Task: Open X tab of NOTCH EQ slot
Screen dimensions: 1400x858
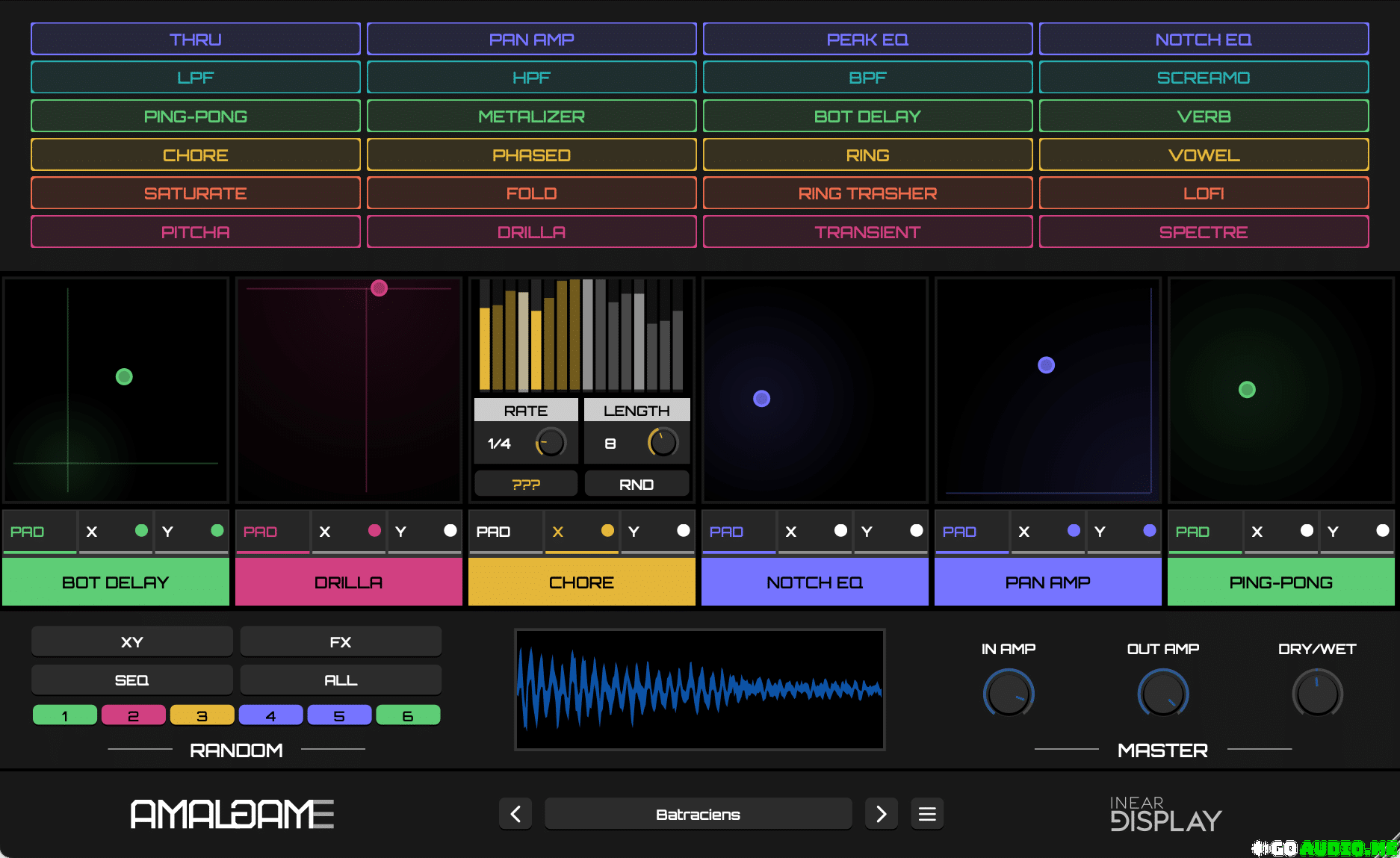Action: (x=815, y=532)
